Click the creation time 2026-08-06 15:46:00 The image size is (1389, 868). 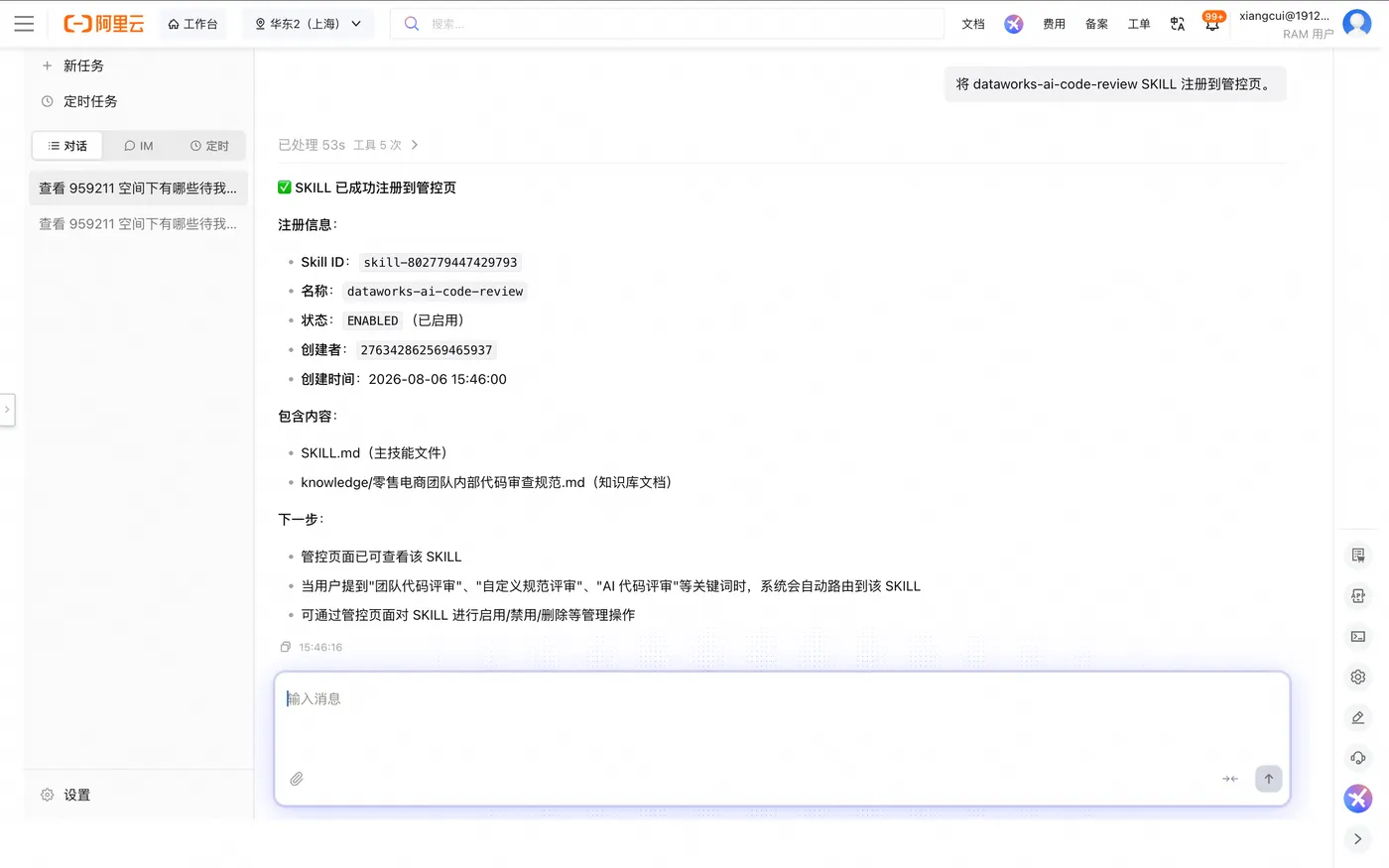coord(438,379)
